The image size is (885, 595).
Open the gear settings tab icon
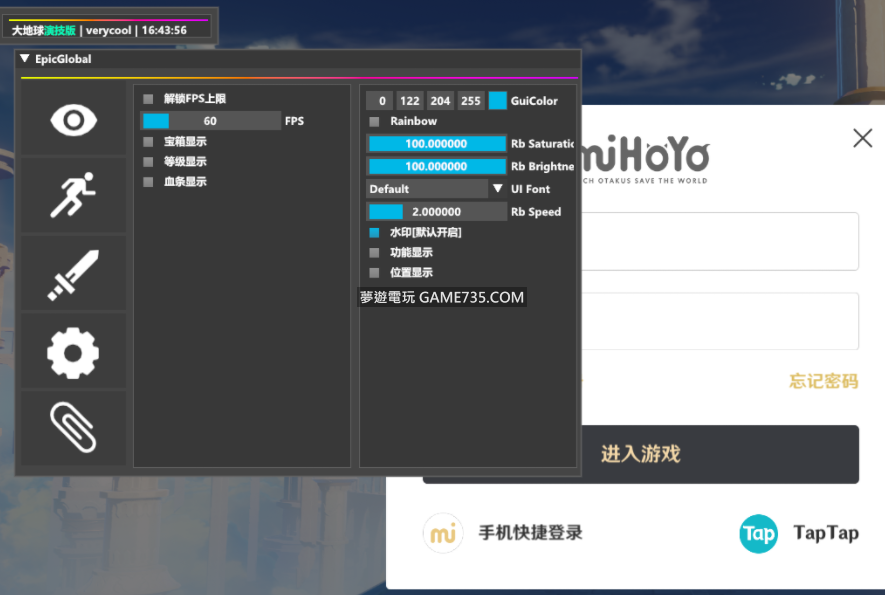point(73,351)
